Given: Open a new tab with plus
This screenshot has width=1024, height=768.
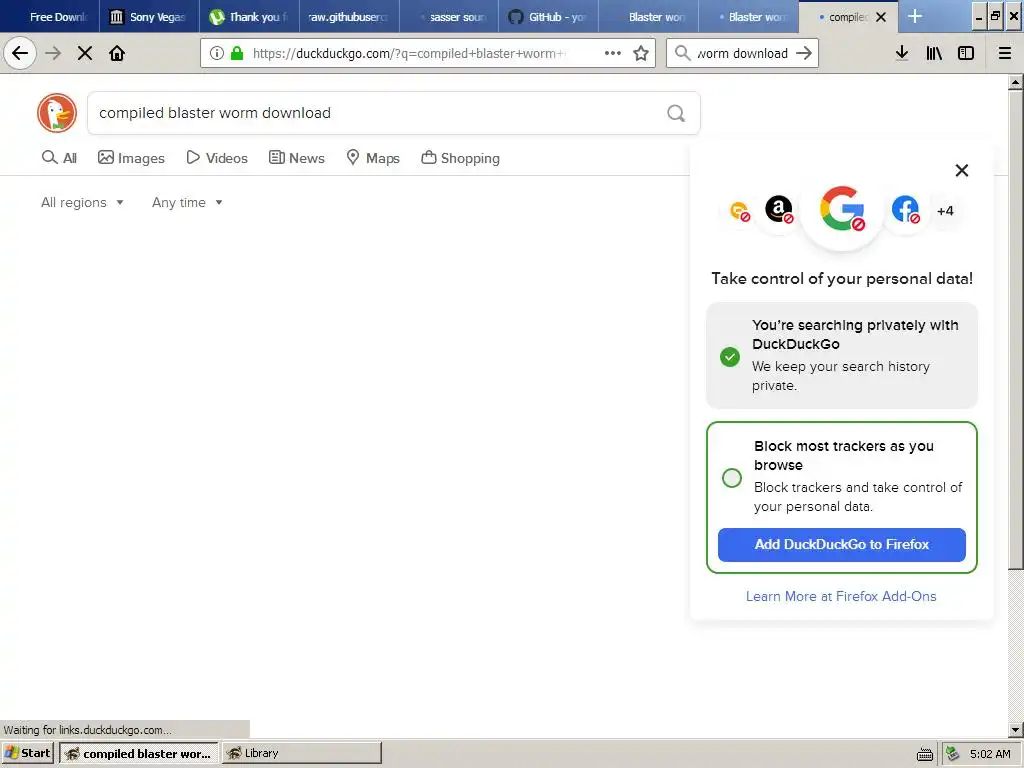Looking at the screenshot, I should click(915, 16).
